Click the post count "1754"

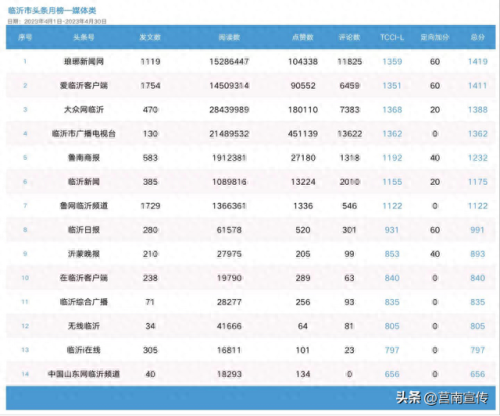pos(150,86)
